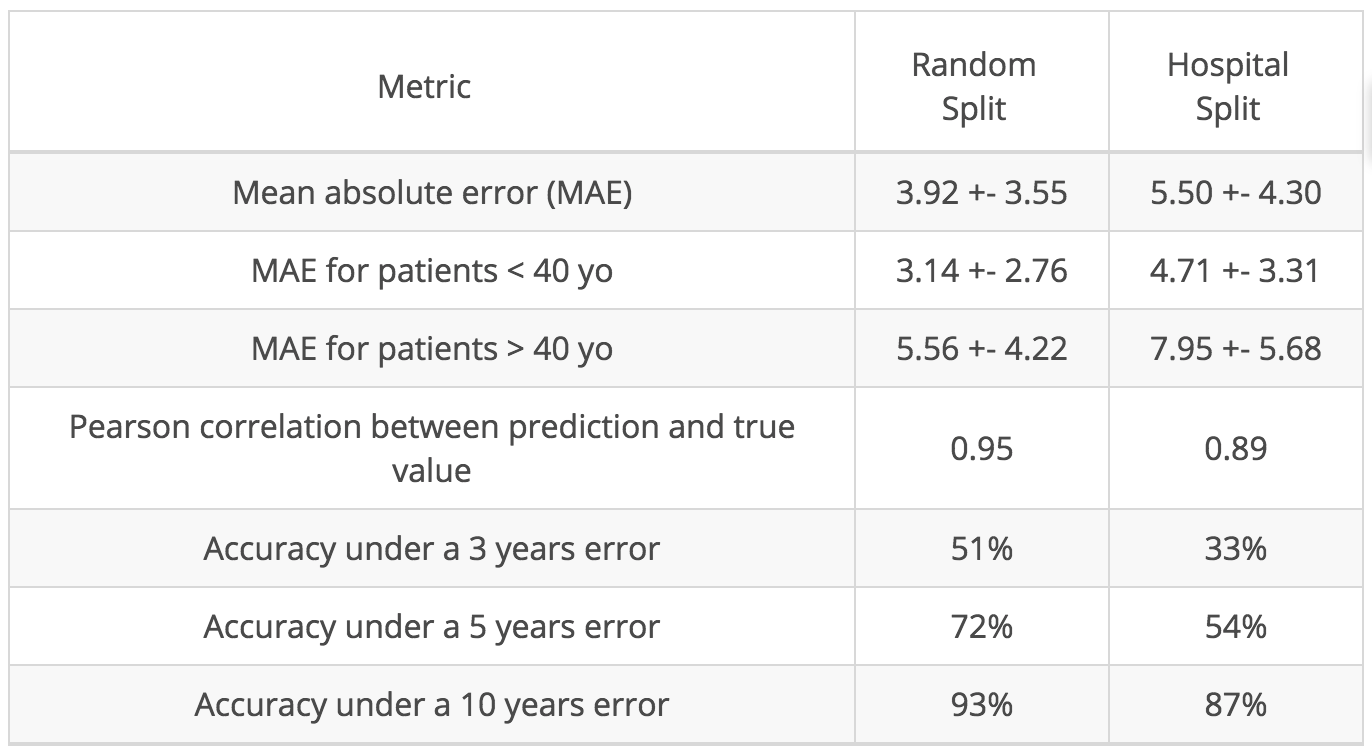This screenshot has height=754, width=1372.
Task: Click the 3.14 +- 2.76 value
Action: [x=981, y=270]
